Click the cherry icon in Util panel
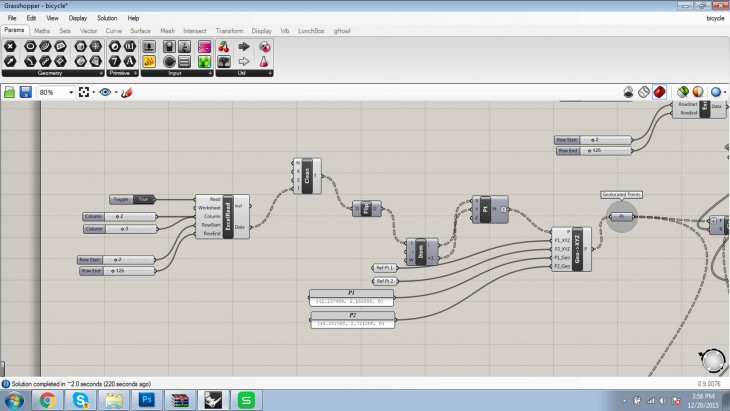This screenshot has height=411, width=730. coord(223,46)
